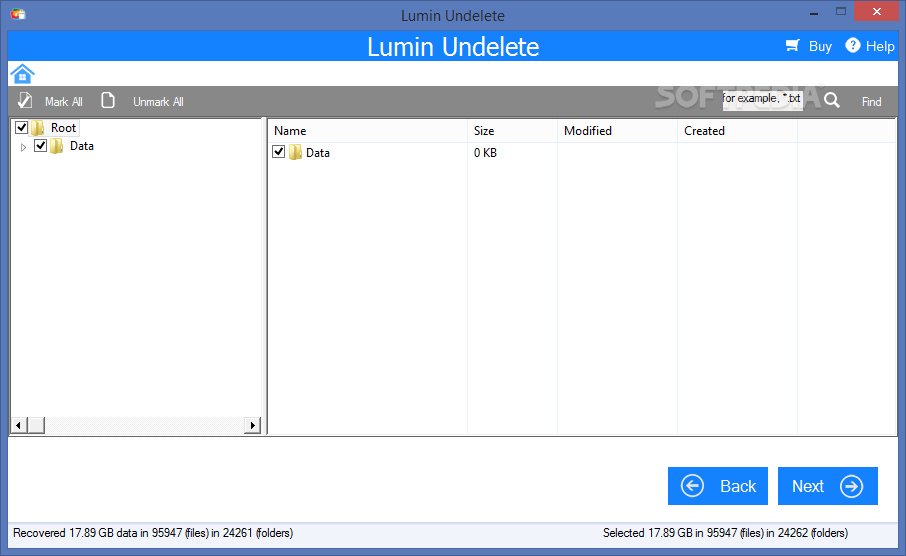This screenshot has height=556, width=906.
Task: Click the Recovered 17.89 GB status text
Action: pos(153,533)
